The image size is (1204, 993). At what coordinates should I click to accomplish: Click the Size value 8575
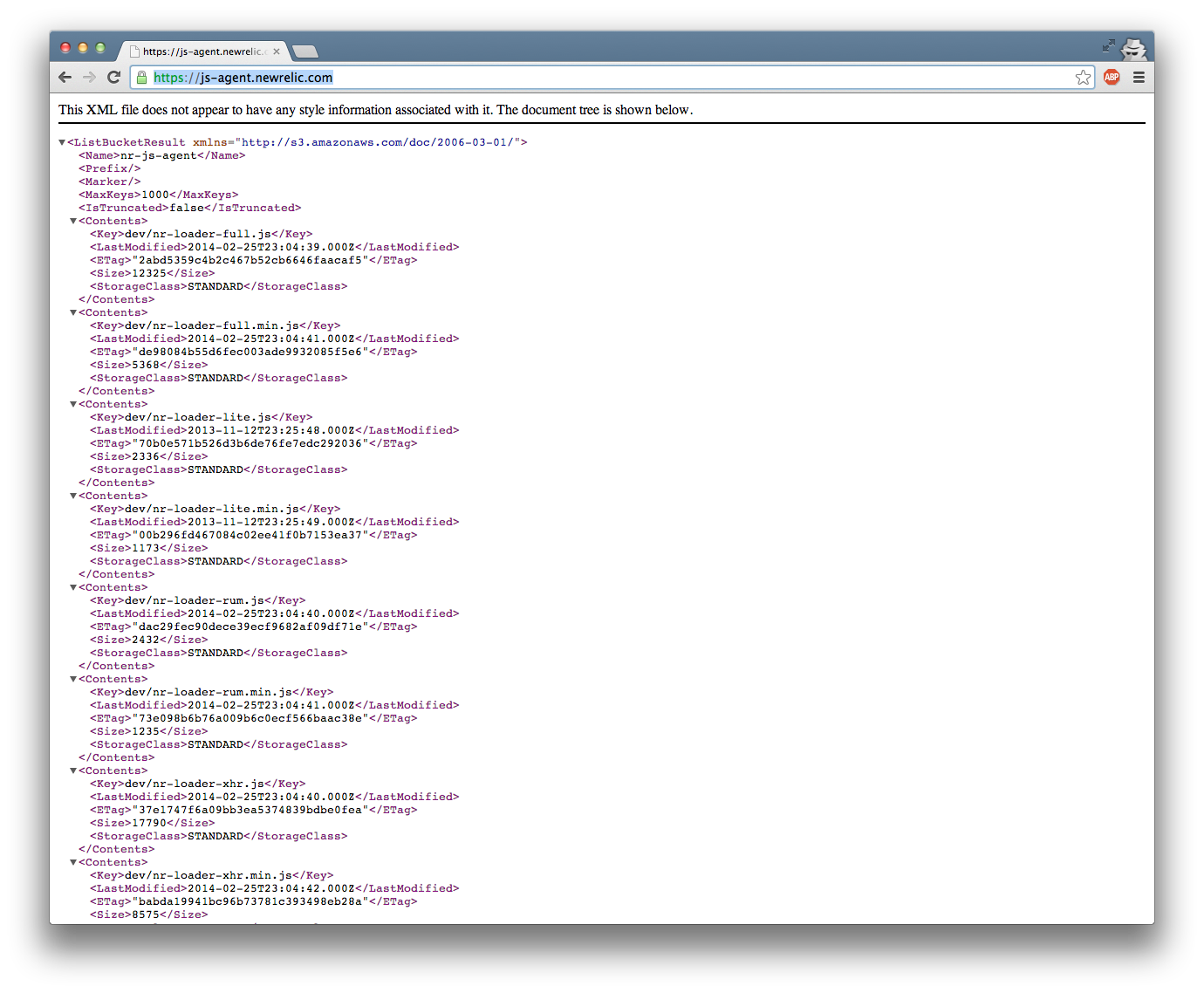coord(146,914)
